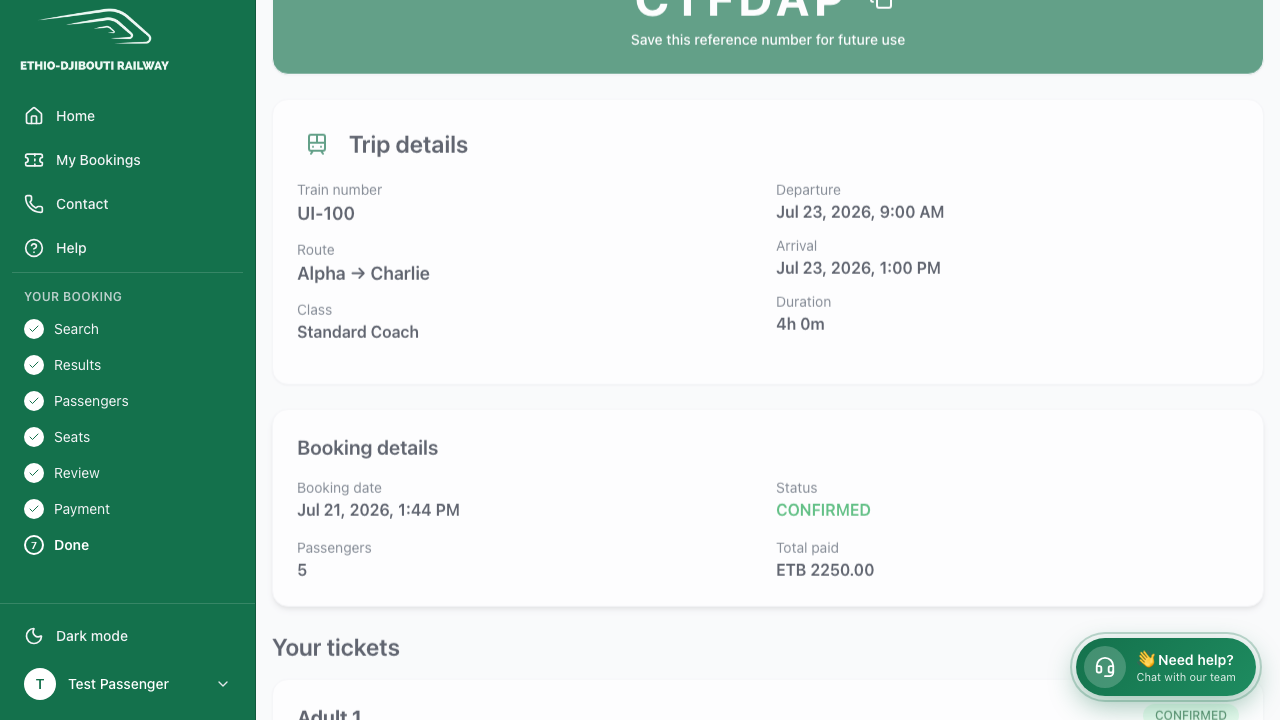Open the Test Passenger user menu
The image size is (1280, 720).
coord(128,684)
